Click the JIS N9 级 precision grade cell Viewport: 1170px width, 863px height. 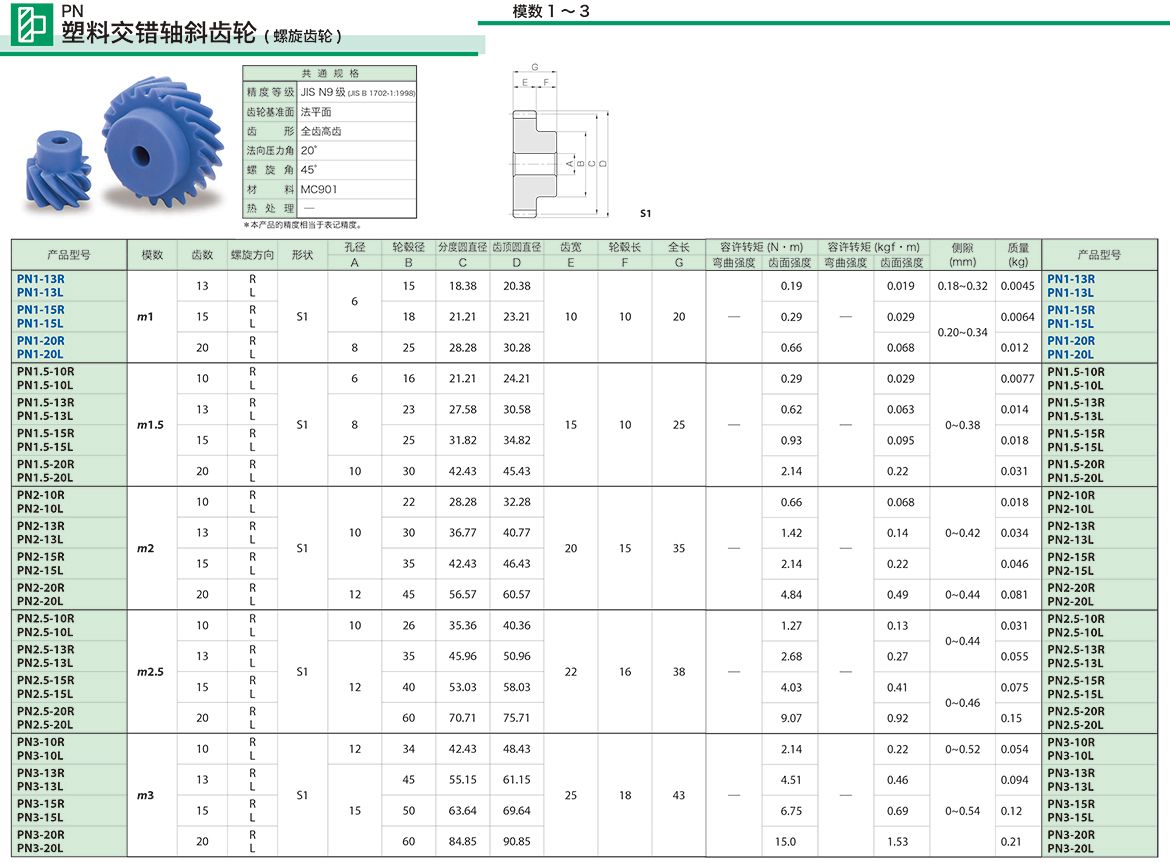(356, 92)
